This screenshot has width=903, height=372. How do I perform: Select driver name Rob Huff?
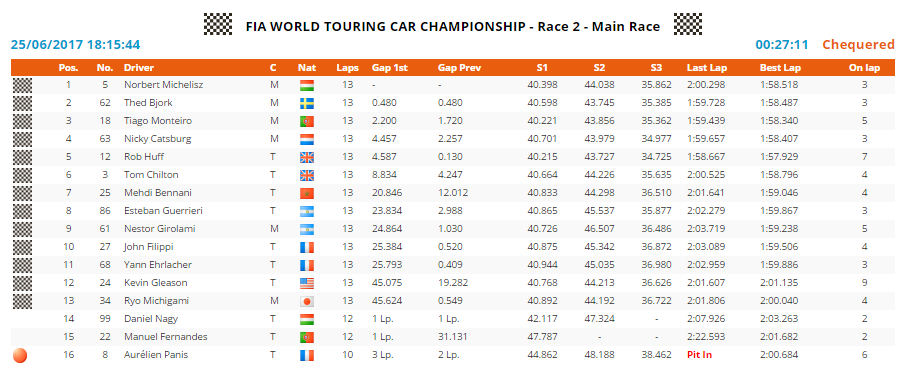pyautogui.click(x=143, y=157)
